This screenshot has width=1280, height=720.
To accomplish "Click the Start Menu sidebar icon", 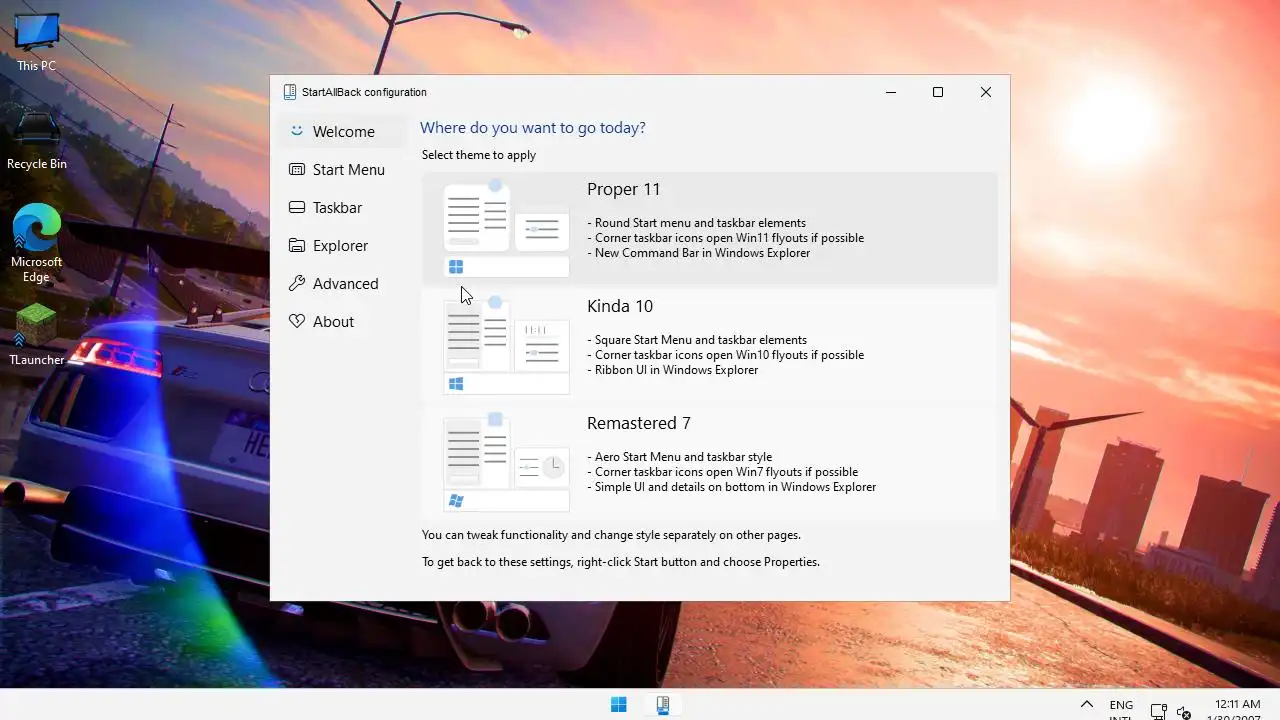I will [296, 169].
